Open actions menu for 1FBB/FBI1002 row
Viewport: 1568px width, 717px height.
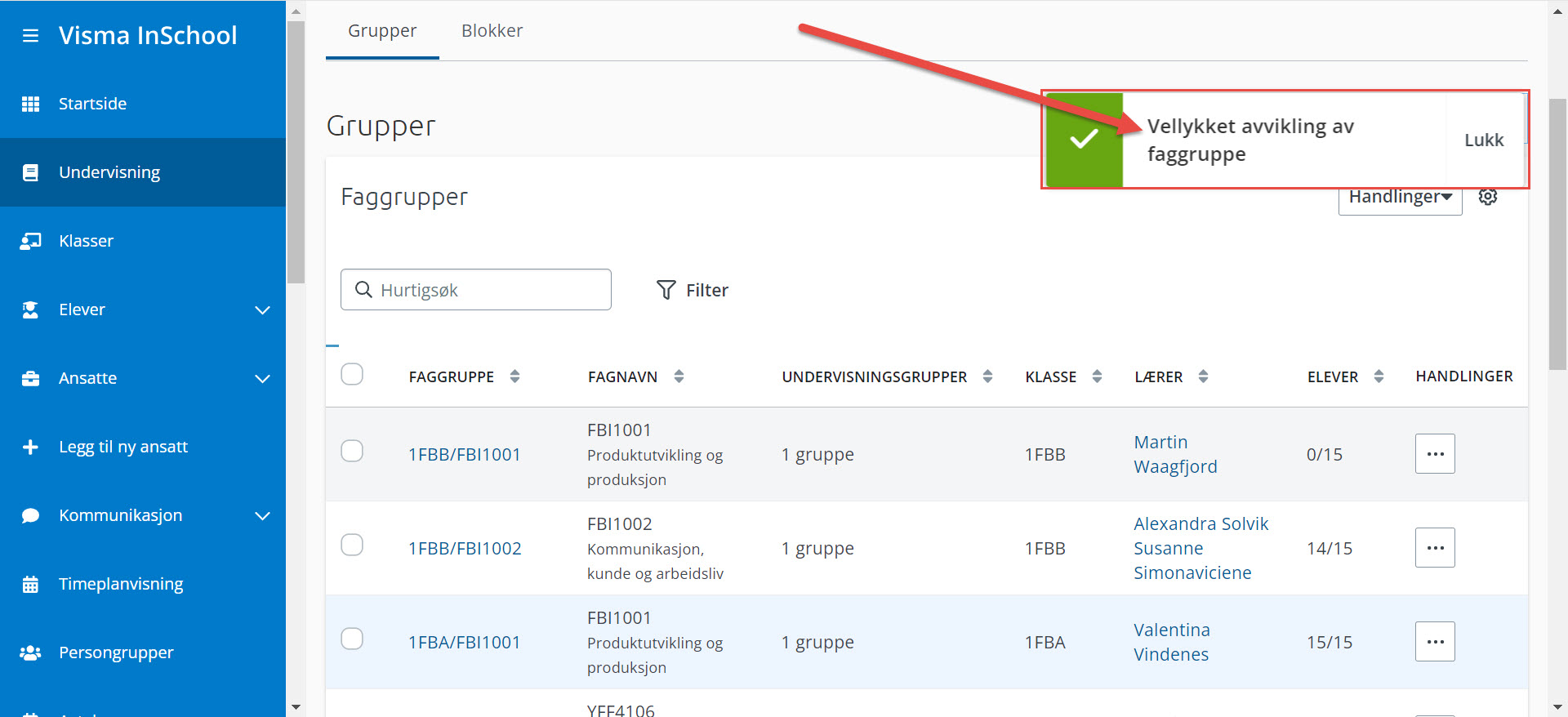point(1435,547)
